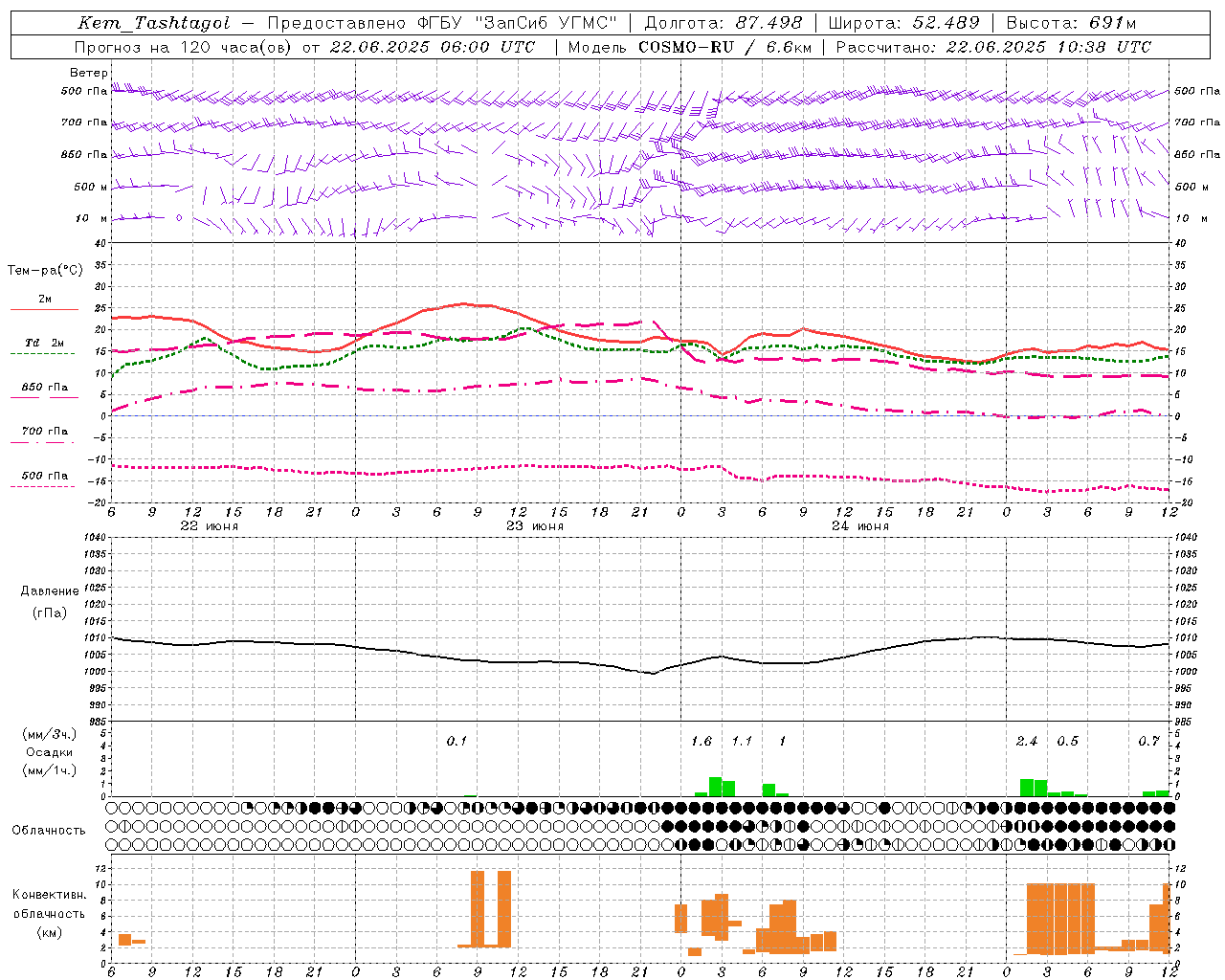Click the Ветер wind panel label
Image resolution: width=1225 pixels, height=980 pixels.
tap(88, 73)
